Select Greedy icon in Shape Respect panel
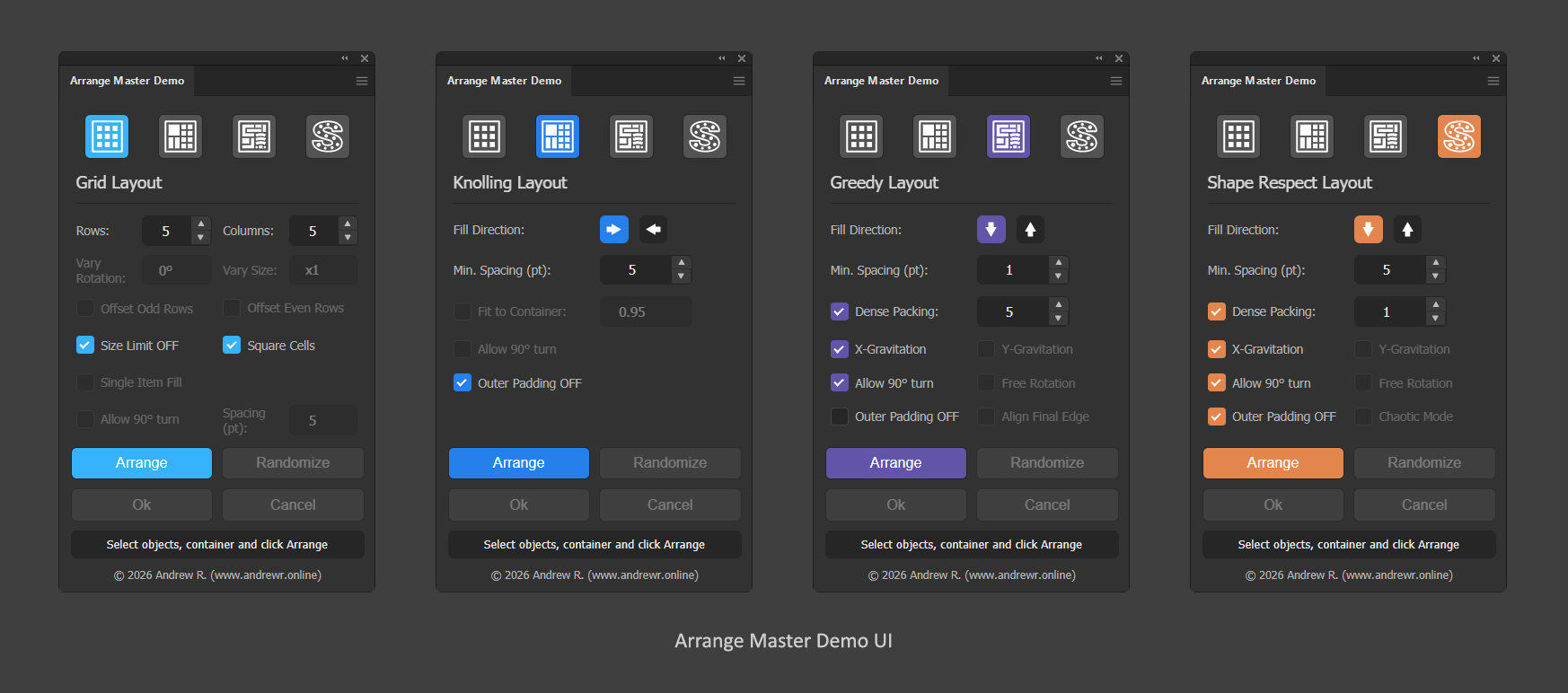The image size is (1568, 693). [1386, 136]
